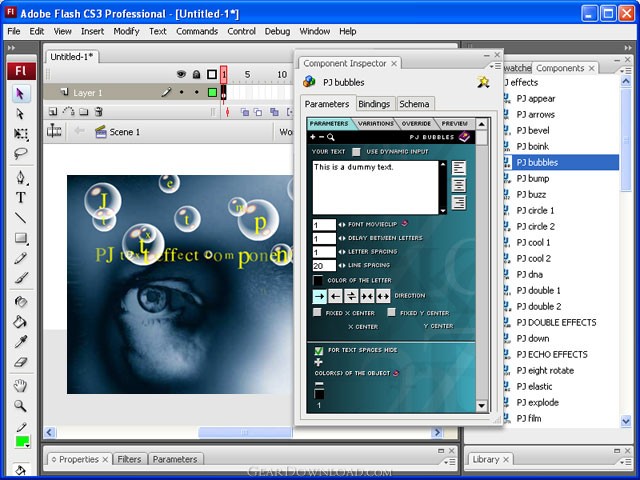This screenshot has width=640, height=480.
Task: Switch to the Bindings tab
Action: 374,104
